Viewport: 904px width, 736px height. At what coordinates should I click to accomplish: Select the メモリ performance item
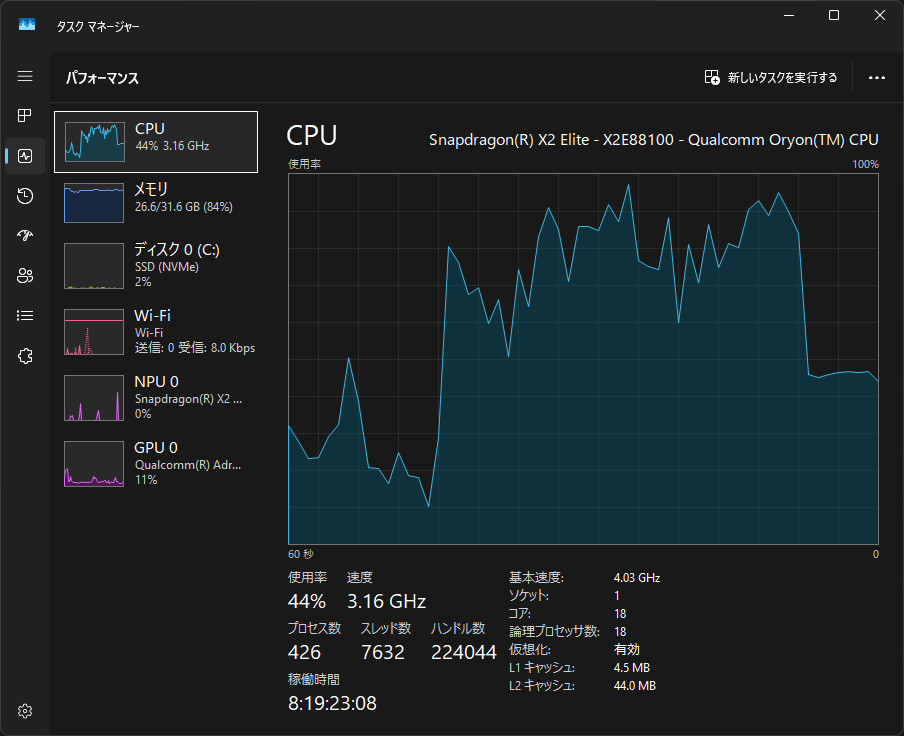(x=156, y=202)
